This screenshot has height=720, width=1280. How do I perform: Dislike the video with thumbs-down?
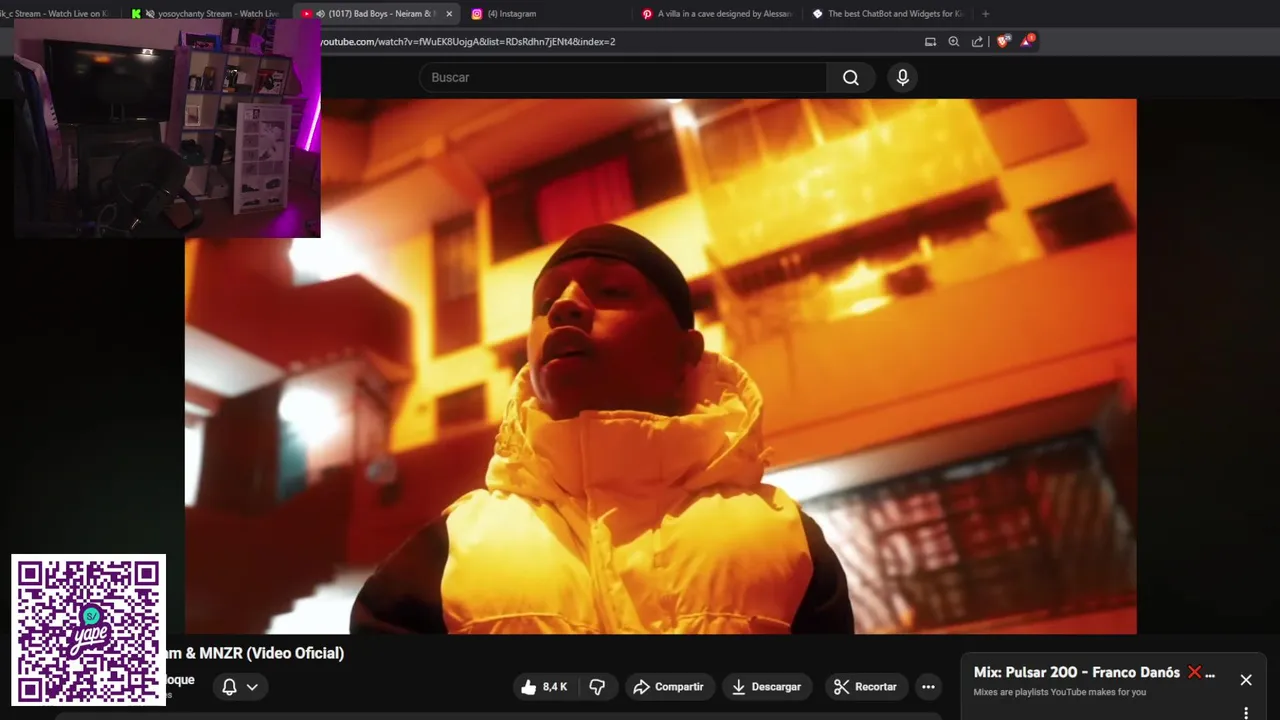click(598, 687)
